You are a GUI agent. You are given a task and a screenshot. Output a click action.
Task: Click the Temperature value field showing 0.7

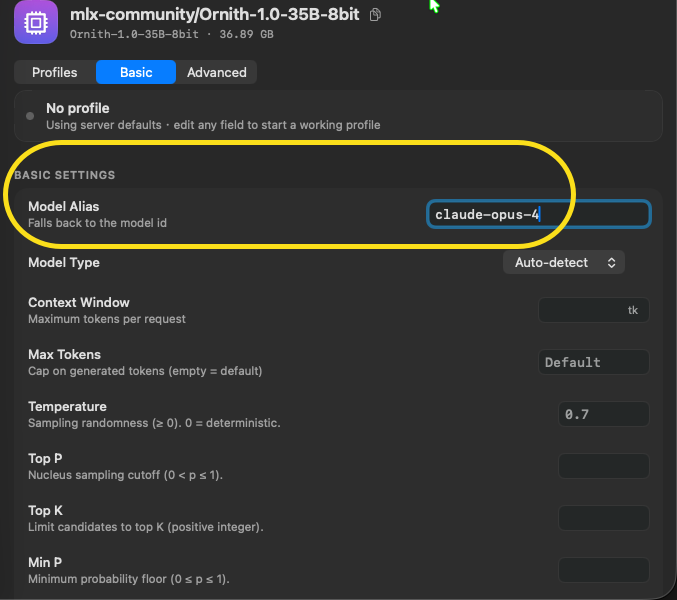604,414
